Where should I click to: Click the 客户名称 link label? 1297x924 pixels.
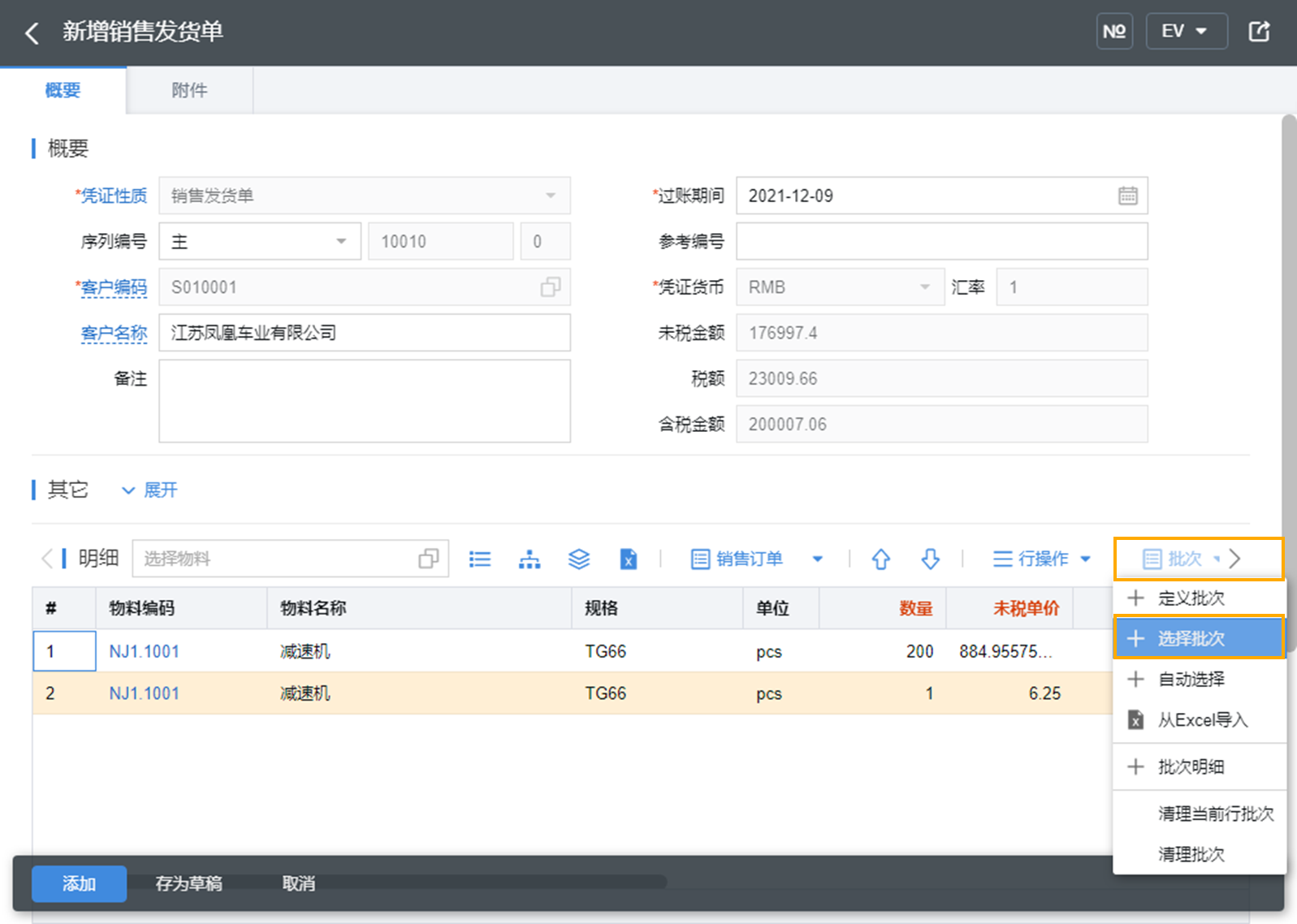point(114,333)
